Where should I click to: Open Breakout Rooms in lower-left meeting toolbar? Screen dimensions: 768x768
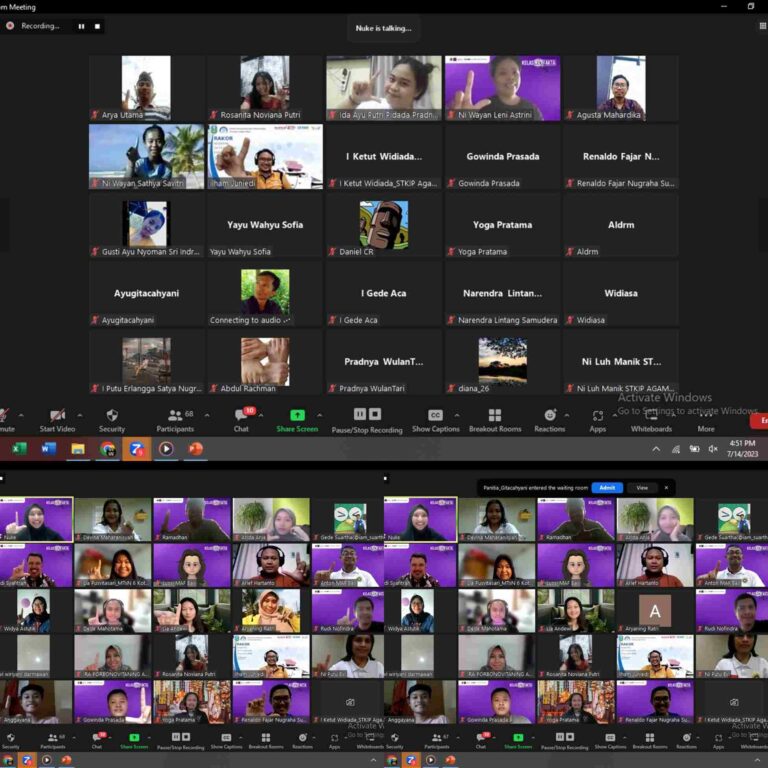click(x=266, y=741)
